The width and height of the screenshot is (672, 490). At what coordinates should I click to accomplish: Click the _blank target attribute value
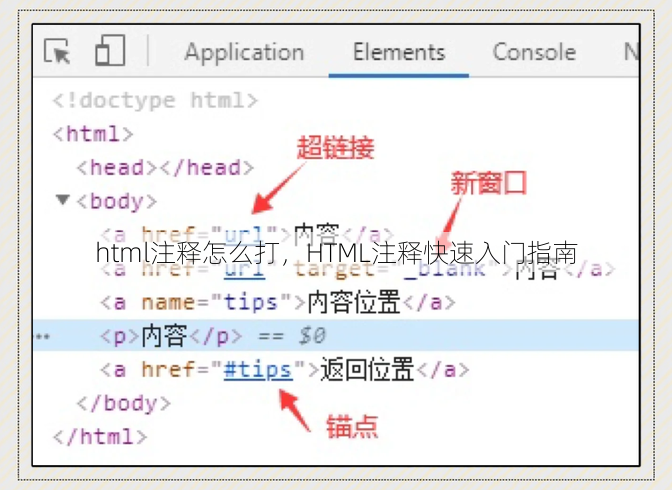444,269
